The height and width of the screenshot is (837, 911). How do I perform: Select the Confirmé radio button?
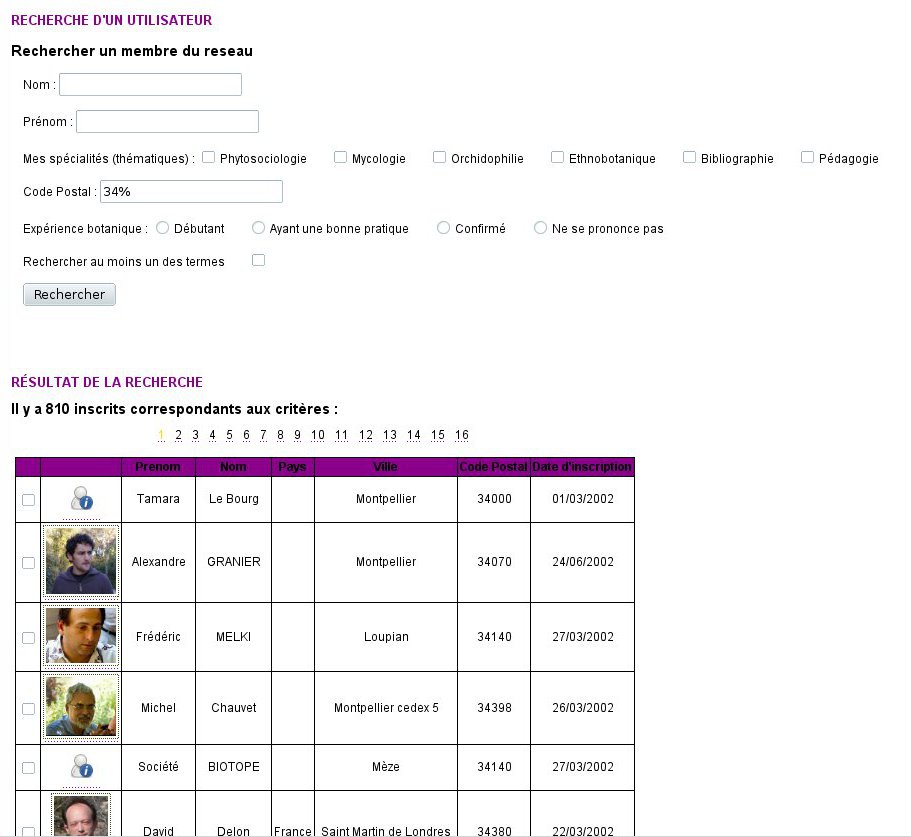click(443, 228)
